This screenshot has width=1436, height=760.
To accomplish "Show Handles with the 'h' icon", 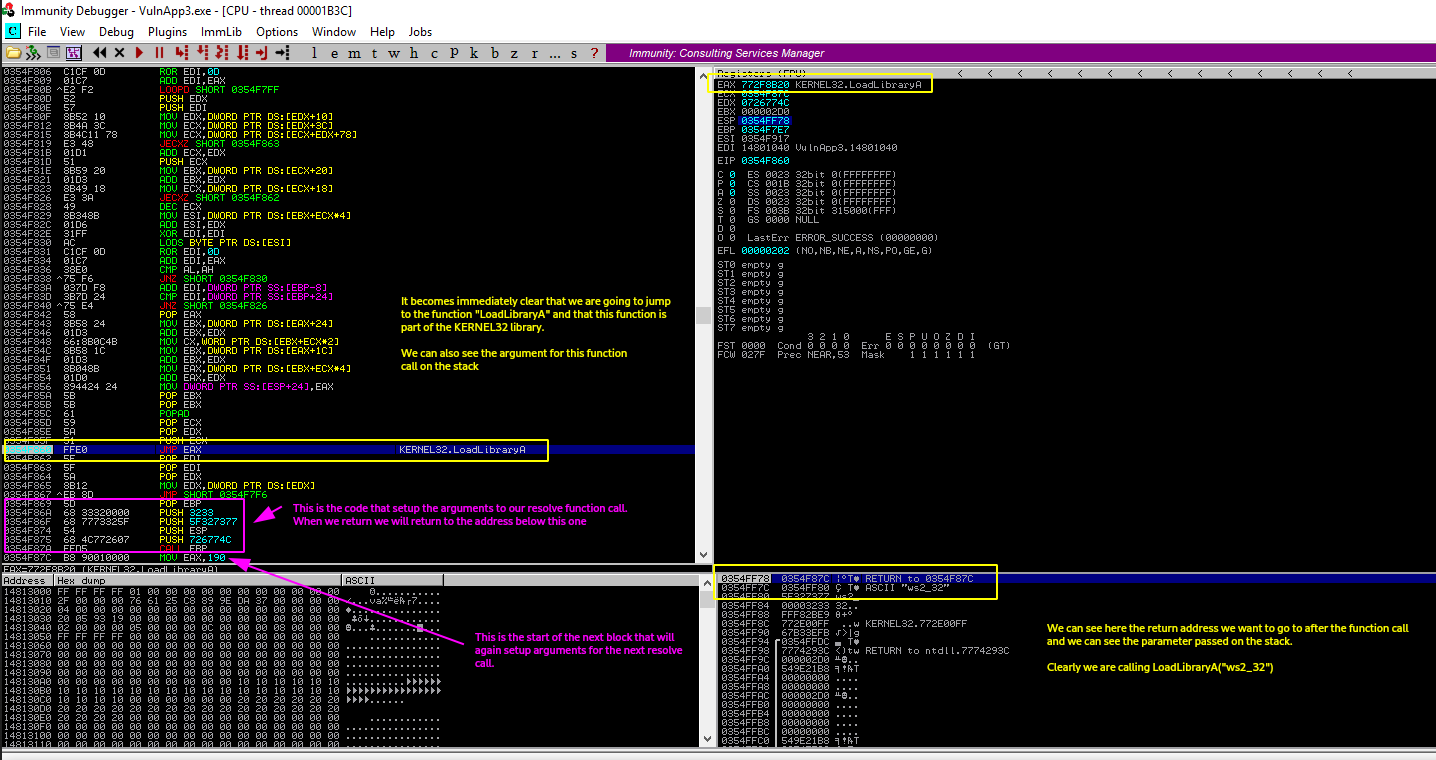I will coord(414,53).
